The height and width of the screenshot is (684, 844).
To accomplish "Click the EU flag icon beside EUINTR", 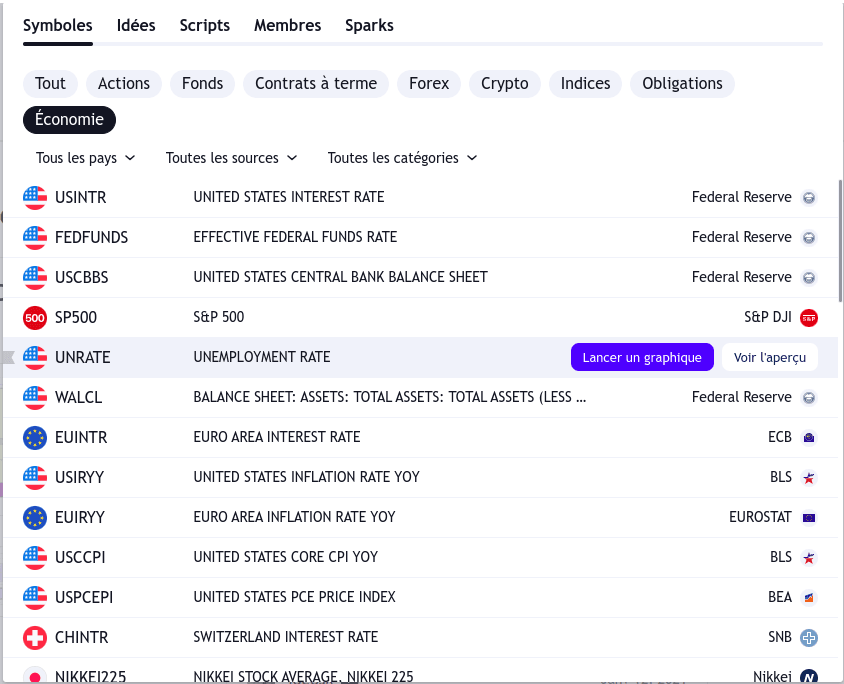I will (35, 437).
